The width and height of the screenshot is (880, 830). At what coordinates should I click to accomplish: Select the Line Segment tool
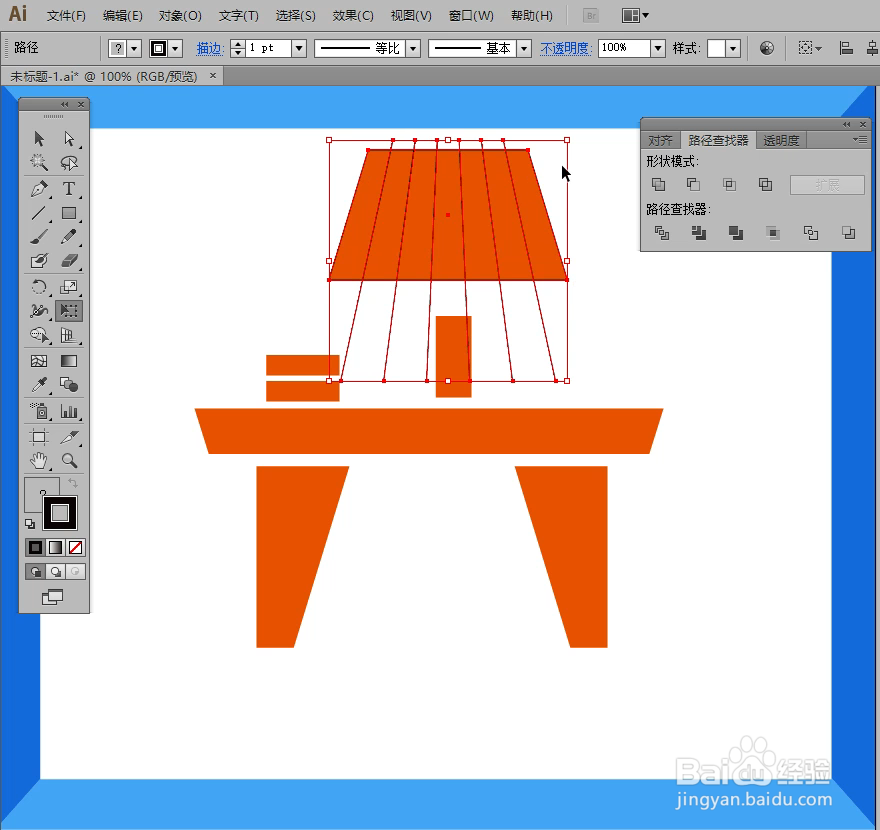coord(39,213)
